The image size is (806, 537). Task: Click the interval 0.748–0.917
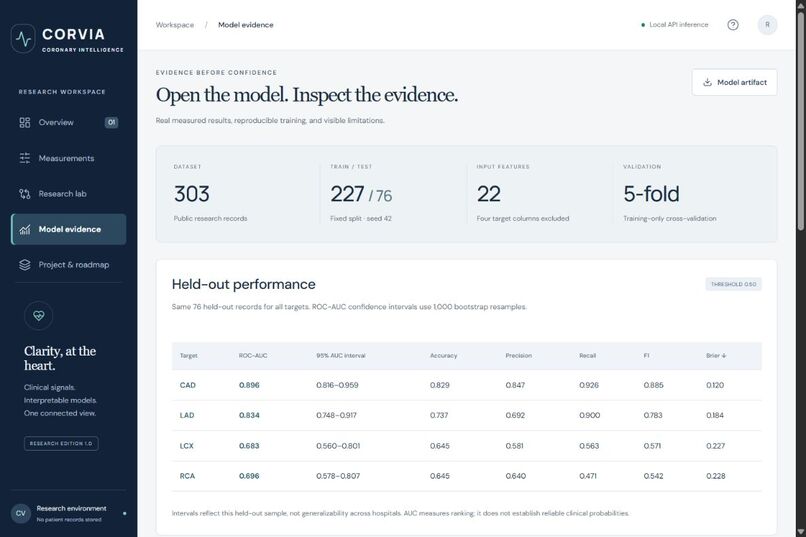(336, 415)
